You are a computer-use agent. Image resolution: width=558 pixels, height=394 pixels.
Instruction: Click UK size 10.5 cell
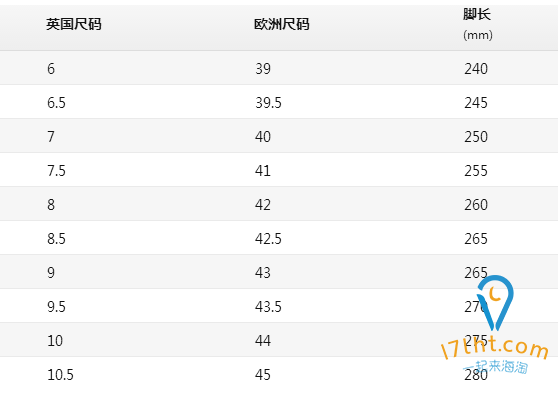(x=60, y=375)
